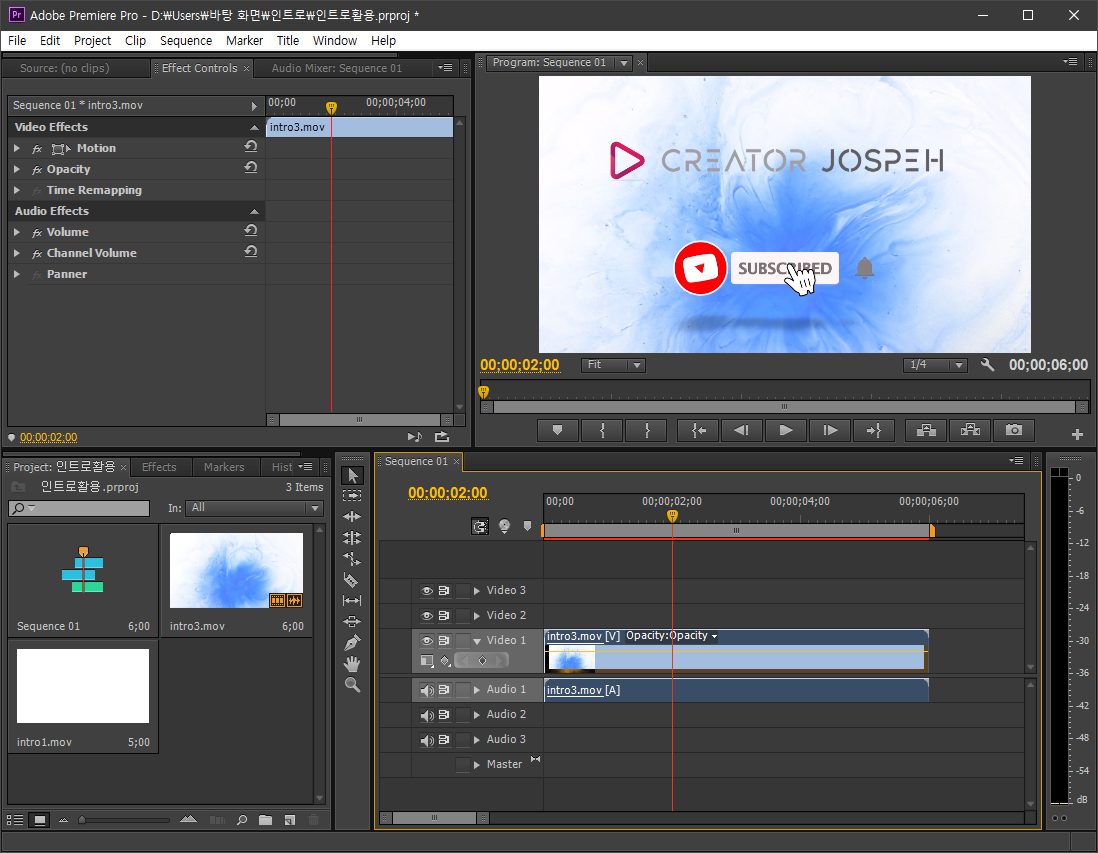The width and height of the screenshot is (1098, 853).
Task: Click the Play button in Program monitor
Action: tap(786, 430)
